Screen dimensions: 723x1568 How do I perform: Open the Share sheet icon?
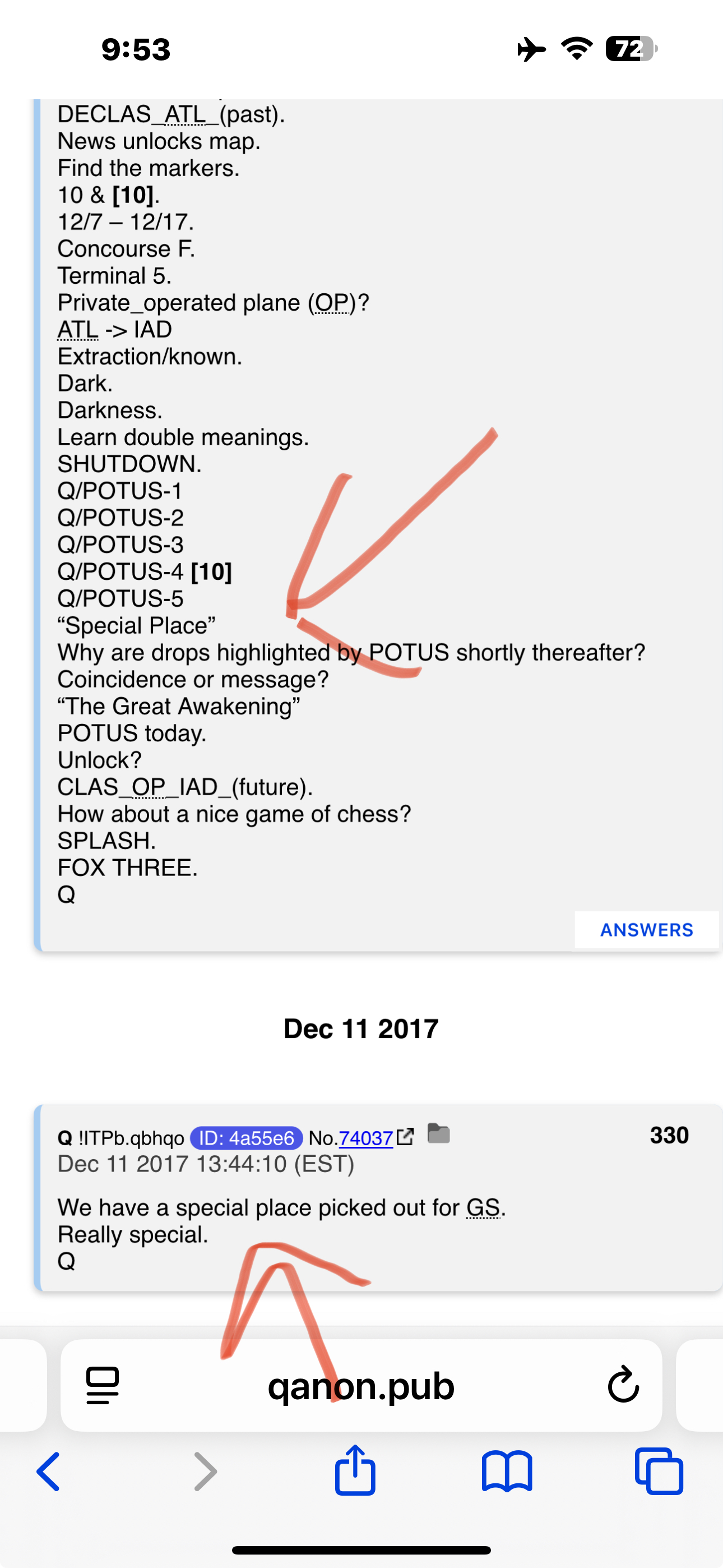click(355, 1469)
